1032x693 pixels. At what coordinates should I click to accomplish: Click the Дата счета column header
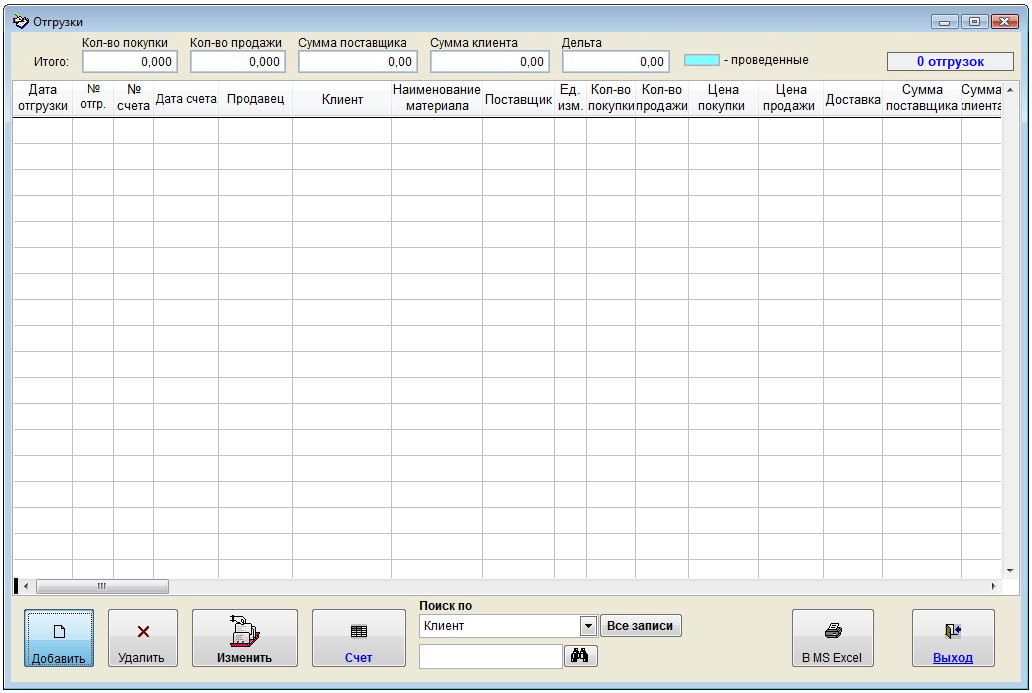pos(186,98)
